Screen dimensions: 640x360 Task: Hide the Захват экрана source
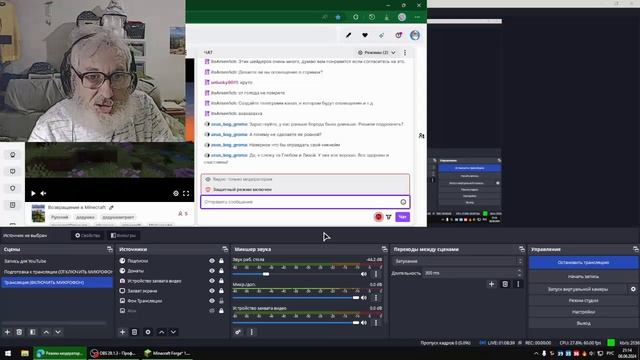click(x=212, y=291)
